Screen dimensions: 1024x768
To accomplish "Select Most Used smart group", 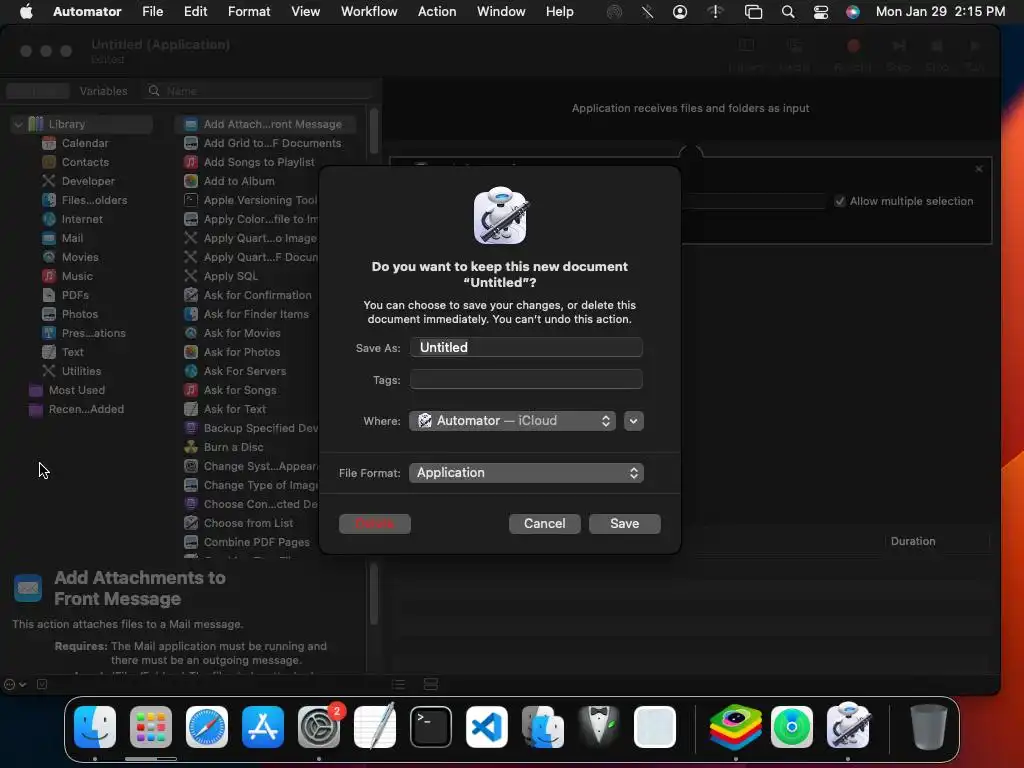I will coord(76,390).
